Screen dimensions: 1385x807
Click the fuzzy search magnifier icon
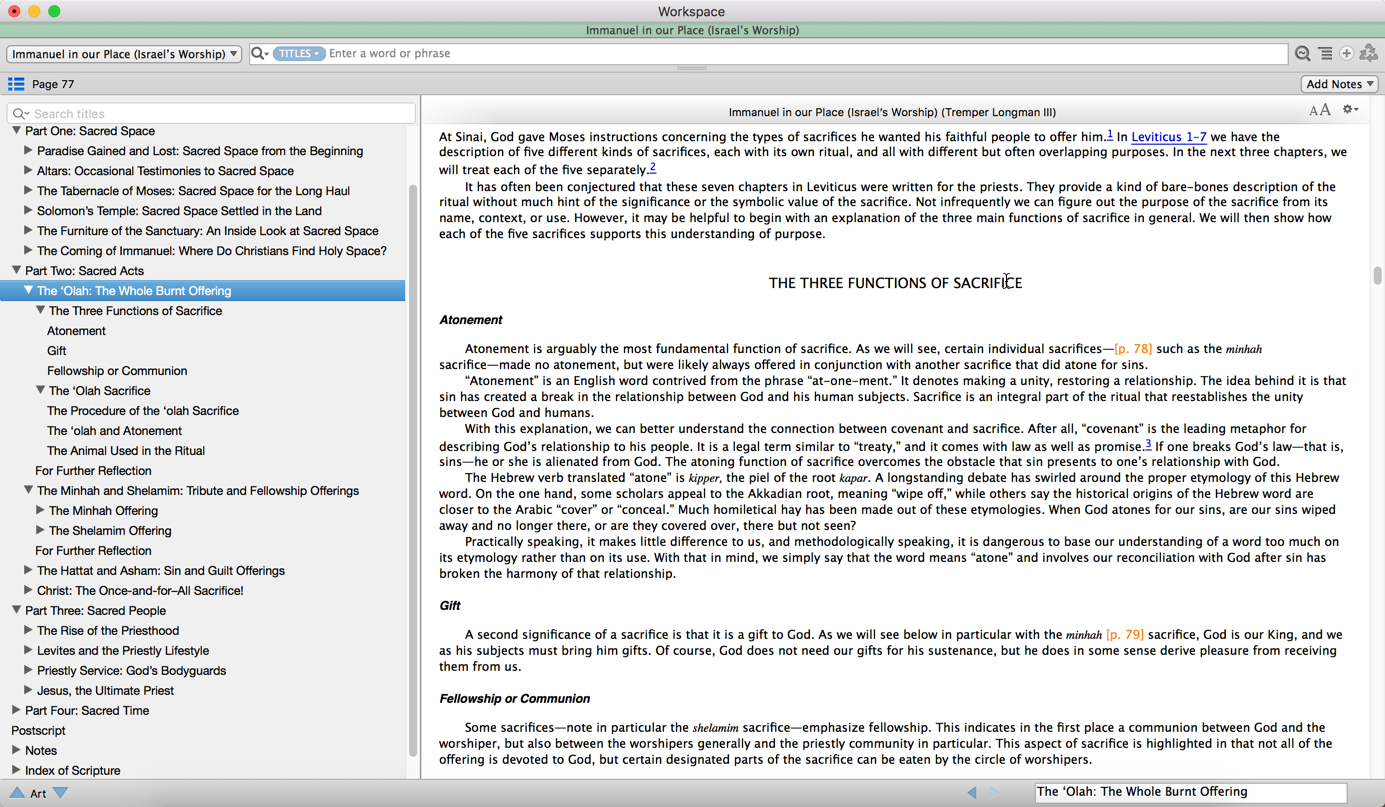[1302, 54]
